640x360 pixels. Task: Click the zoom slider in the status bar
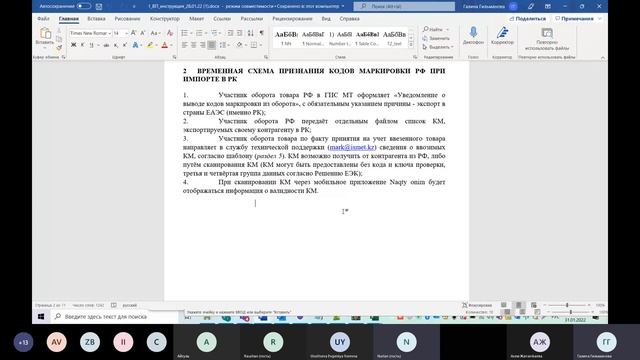point(567,305)
